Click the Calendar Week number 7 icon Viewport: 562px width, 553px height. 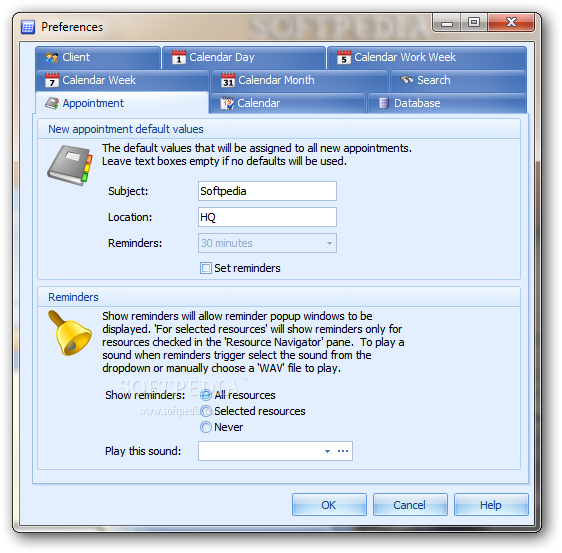pyautogui.click(x=52, y=80)
